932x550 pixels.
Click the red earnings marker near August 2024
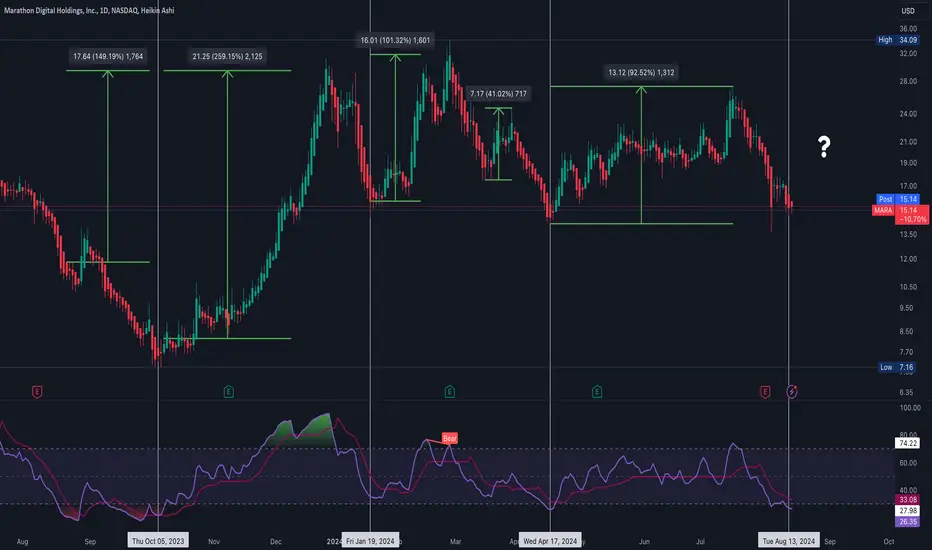pyautogui.click(x=765, y=392)
